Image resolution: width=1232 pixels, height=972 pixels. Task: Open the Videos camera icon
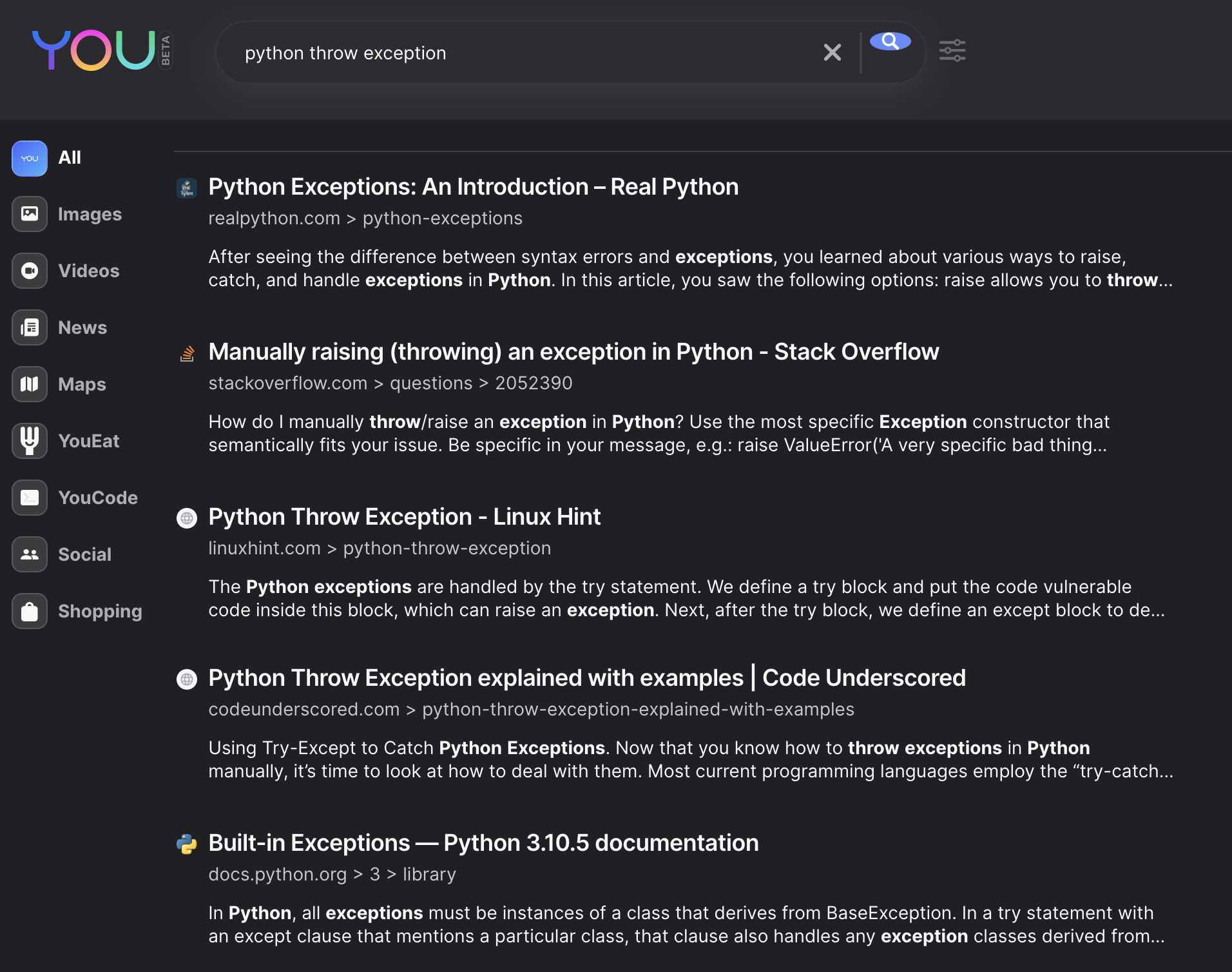(x=30, y=271)
